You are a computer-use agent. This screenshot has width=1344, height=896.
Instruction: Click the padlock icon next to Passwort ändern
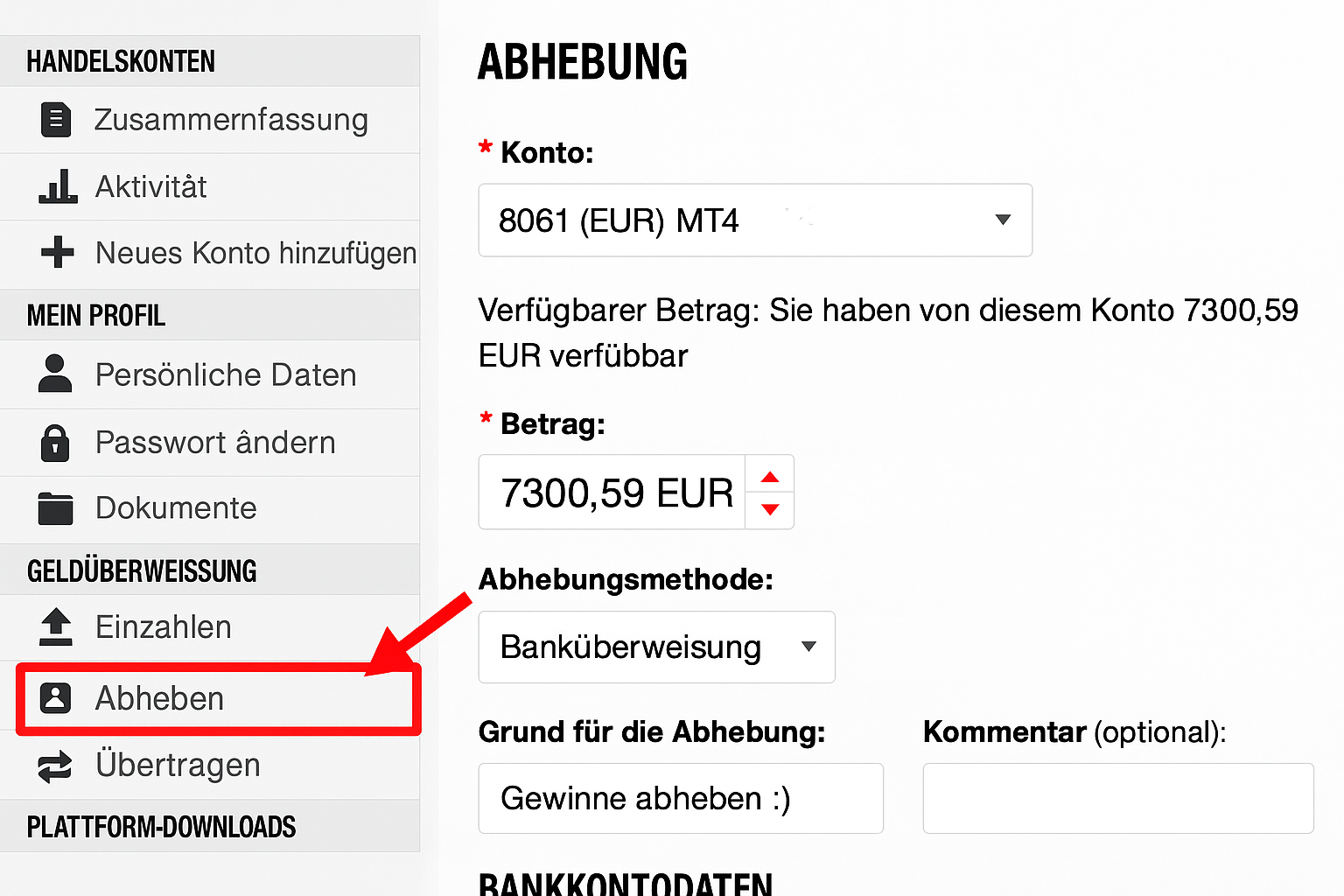coord(56,443)
